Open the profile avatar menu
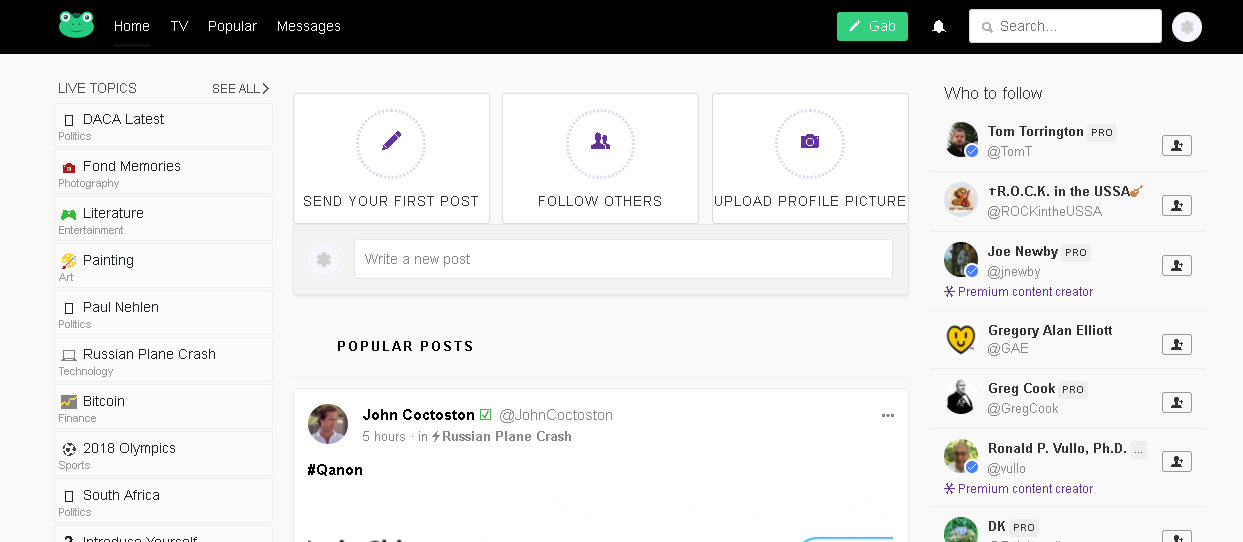 (1187, 27)
